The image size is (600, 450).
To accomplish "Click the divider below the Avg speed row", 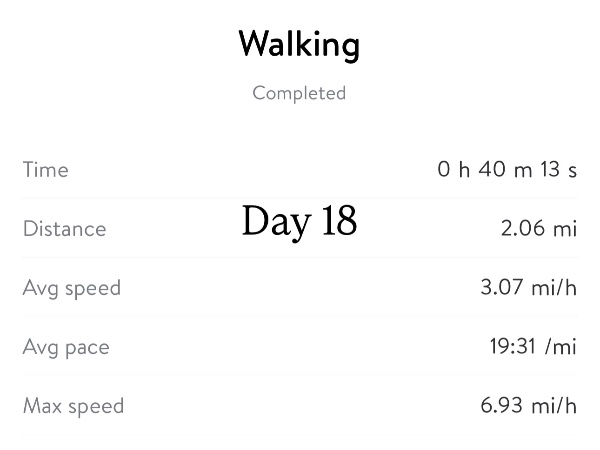I will point(299,316).
